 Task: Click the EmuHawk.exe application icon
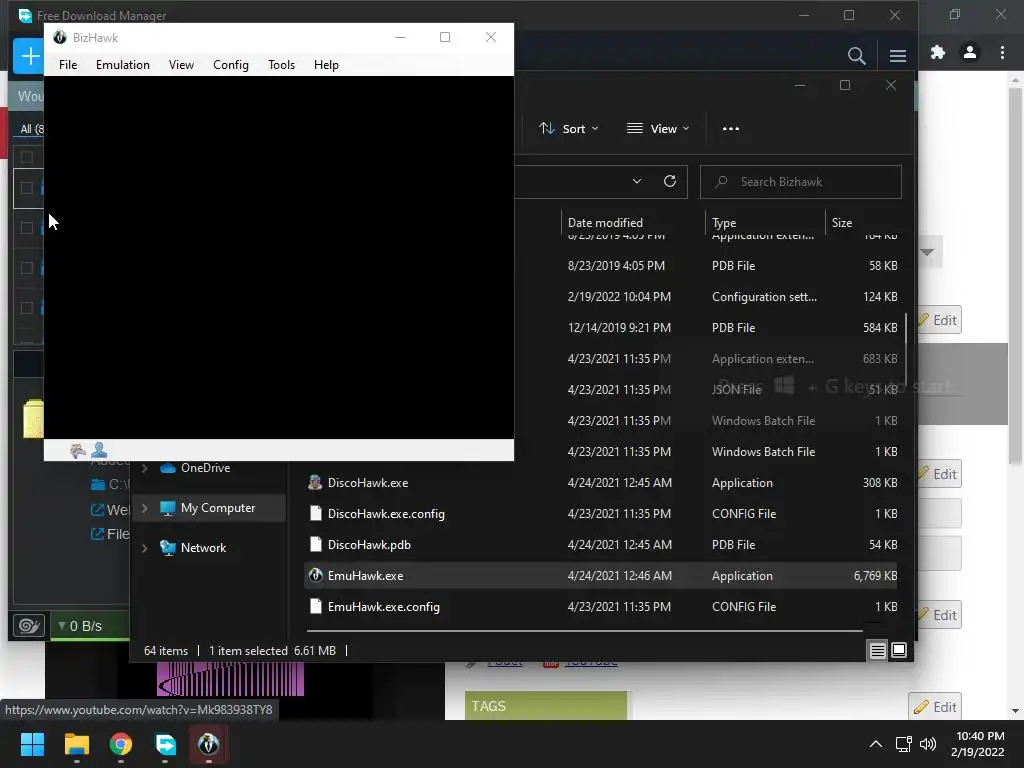[x=315, y=575]
